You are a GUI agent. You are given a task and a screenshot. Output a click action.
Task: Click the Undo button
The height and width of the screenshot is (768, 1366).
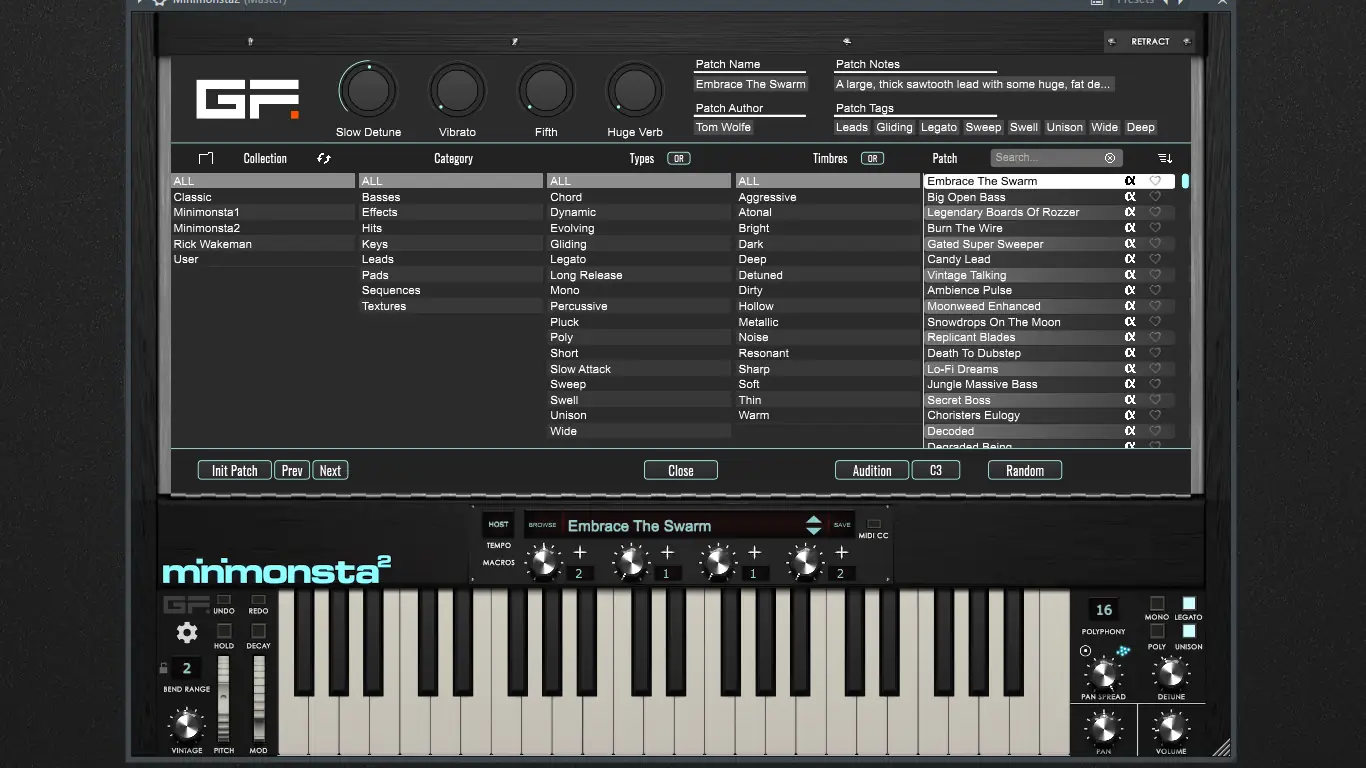[x=224, y=600]
